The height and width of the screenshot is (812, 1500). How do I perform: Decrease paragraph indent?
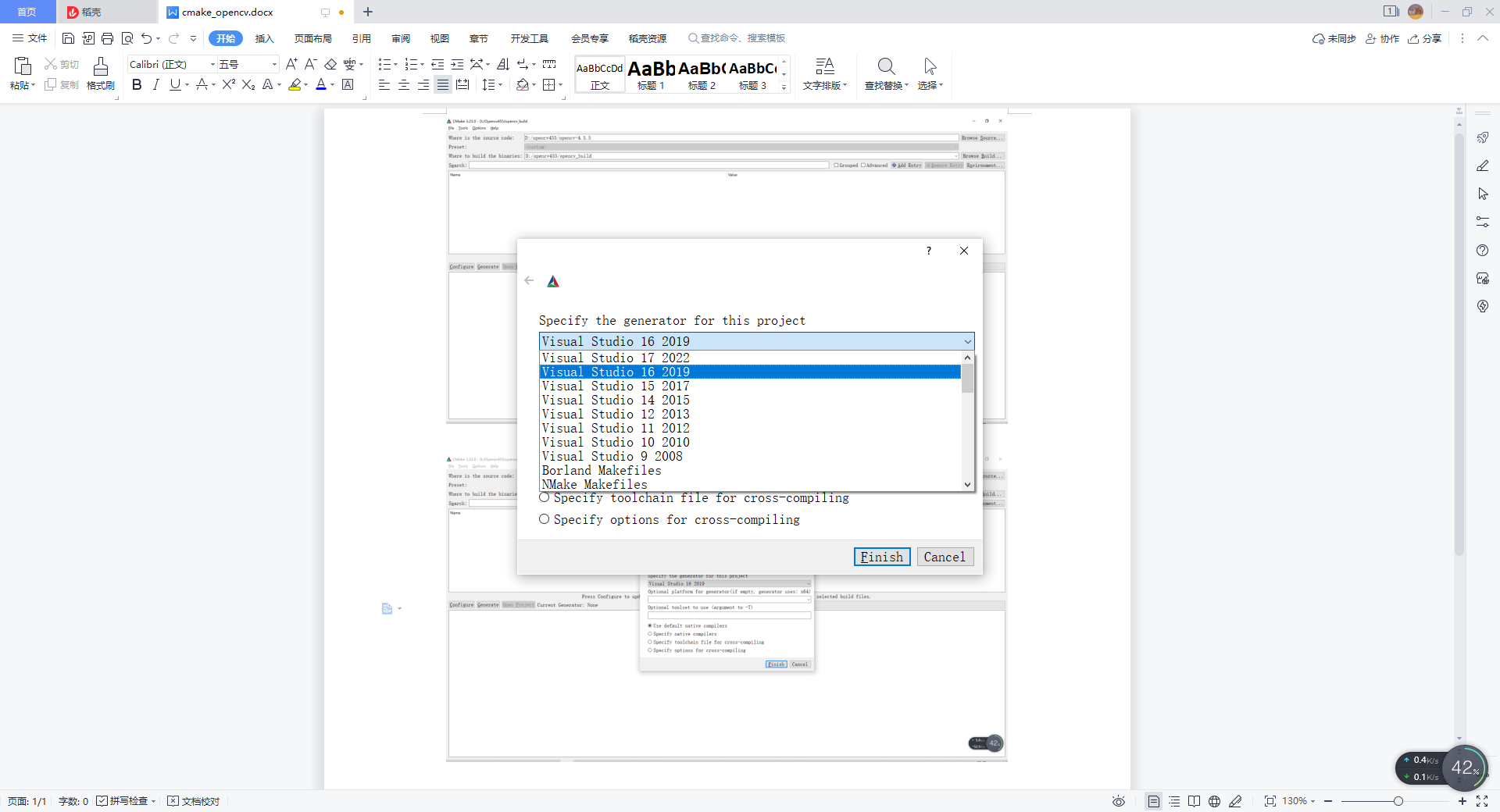[437, 64]
